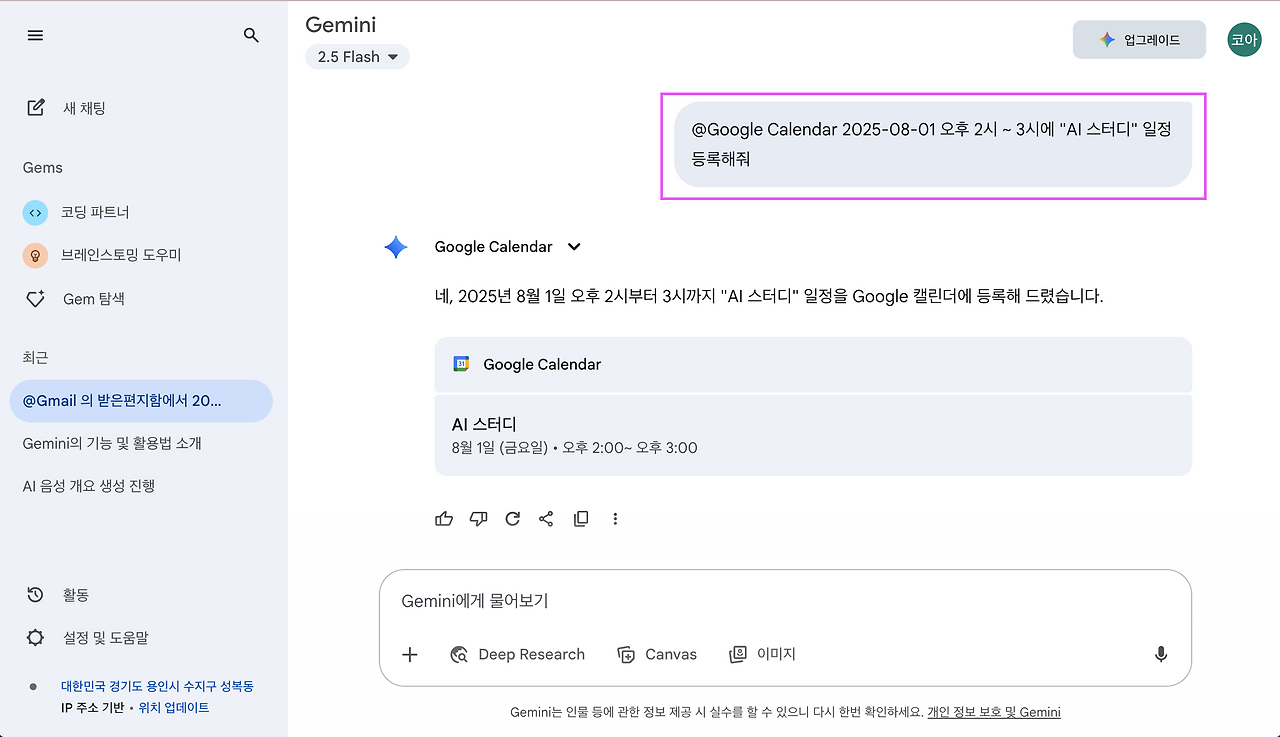The image size is (1280, 737).
Task: Click the 설정 및 도움말 gear icon
Action: (36, 637)
